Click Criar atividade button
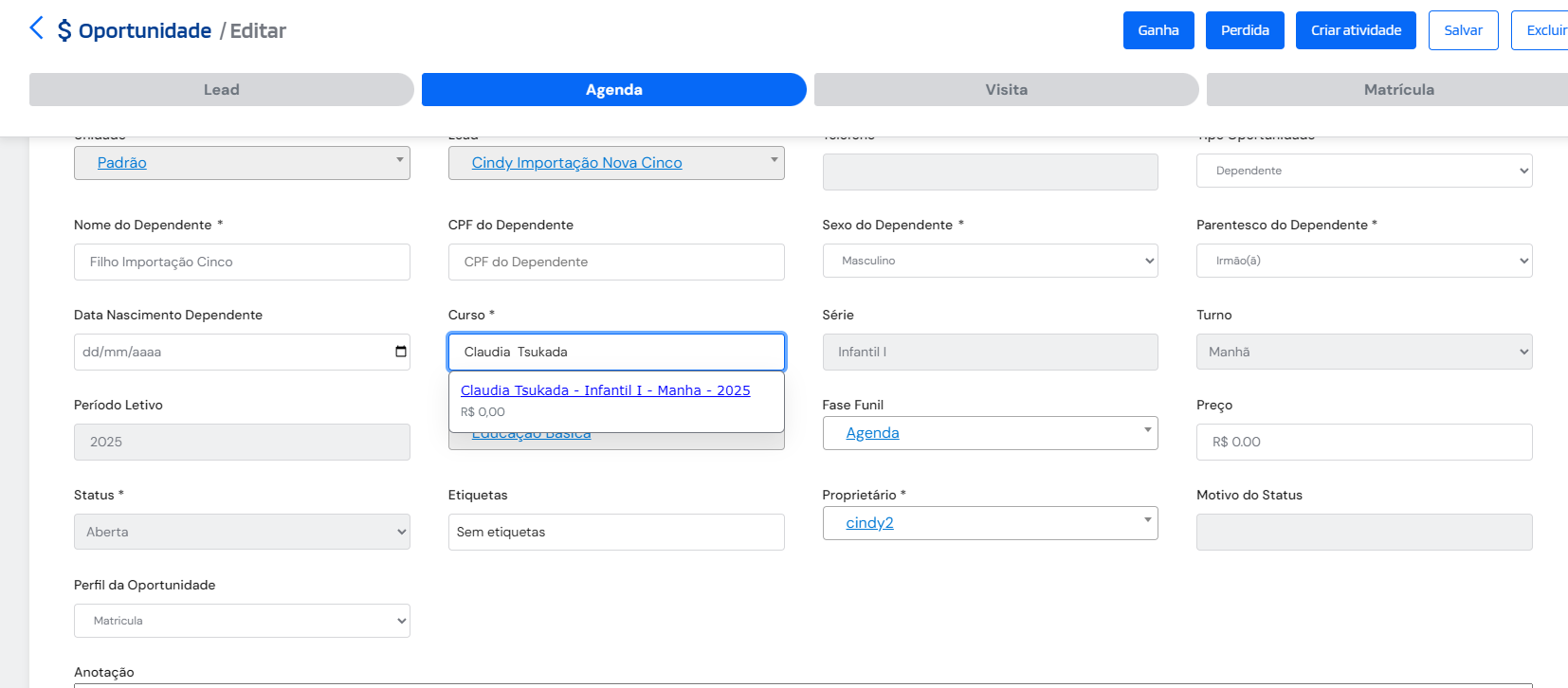This screenshot has width=1568, height=688. pyautogui.click(x=1356, y=30)
